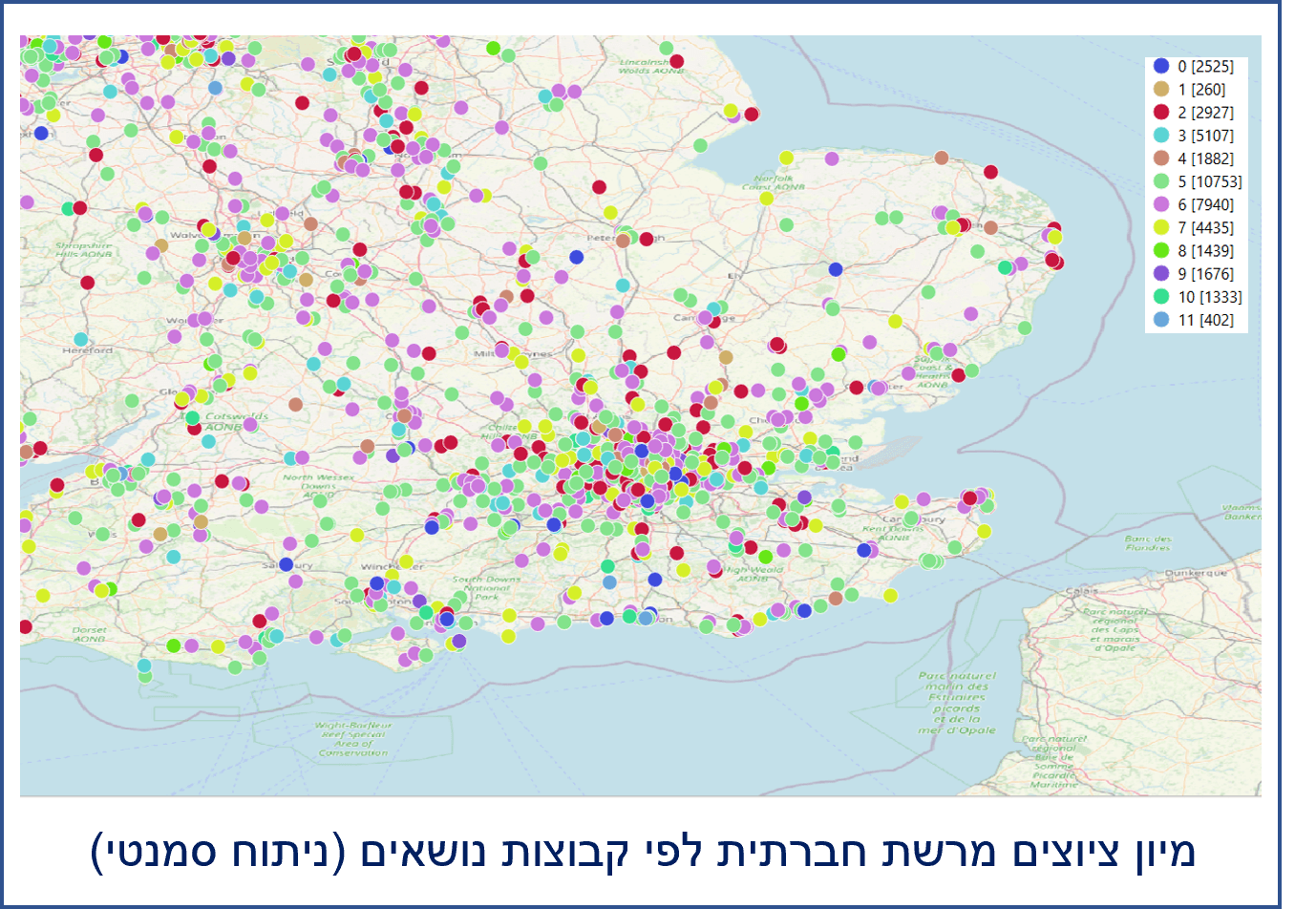Click the Wight-Barfleur Reef conservation area label
The width and height of the screenshot is (1316, 909).
353,739
